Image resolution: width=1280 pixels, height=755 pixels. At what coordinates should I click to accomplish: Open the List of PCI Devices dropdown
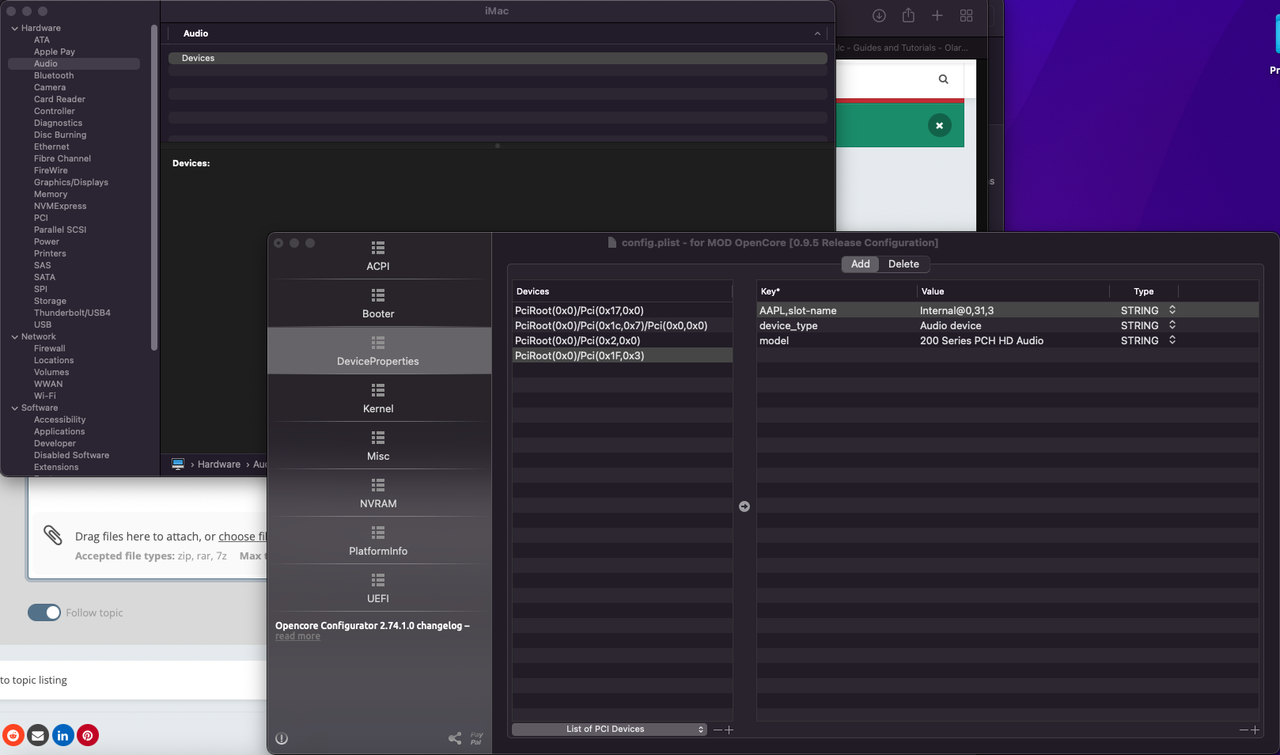pyautogui.click(x=609, y=729)
